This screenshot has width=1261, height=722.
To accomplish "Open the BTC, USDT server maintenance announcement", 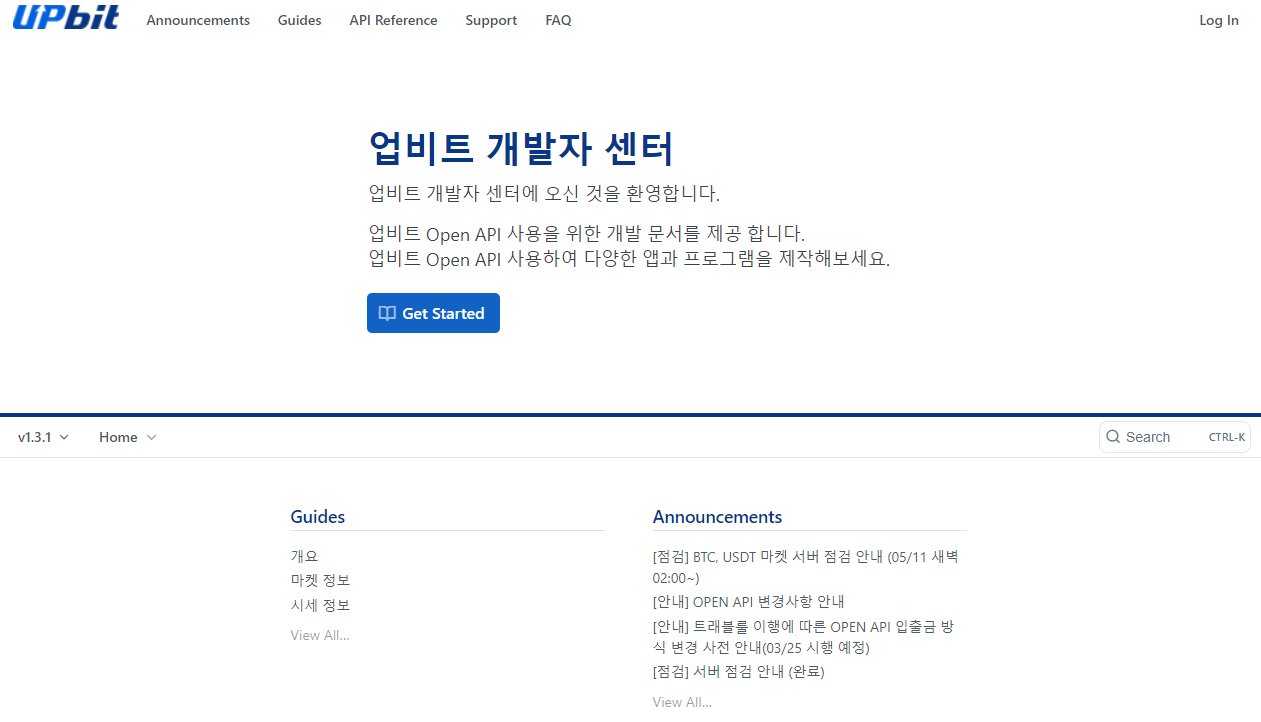I will [x=805, y=567].
